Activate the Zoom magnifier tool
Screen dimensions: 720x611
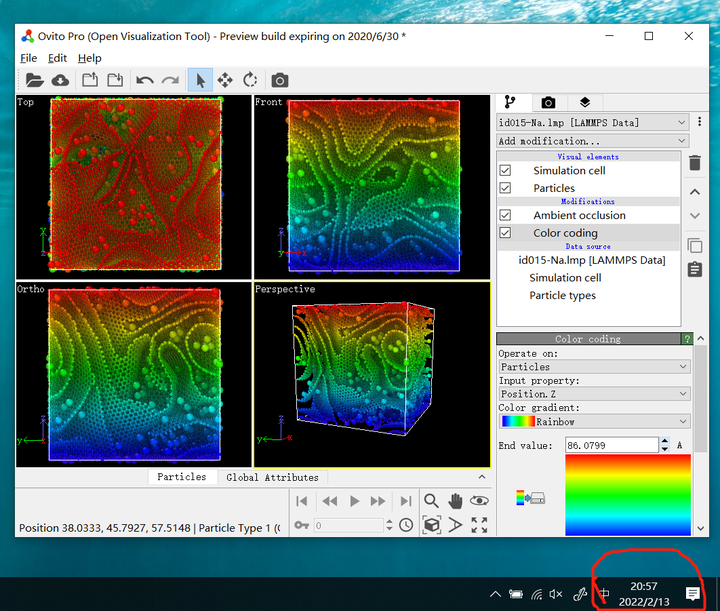[431, 501]
